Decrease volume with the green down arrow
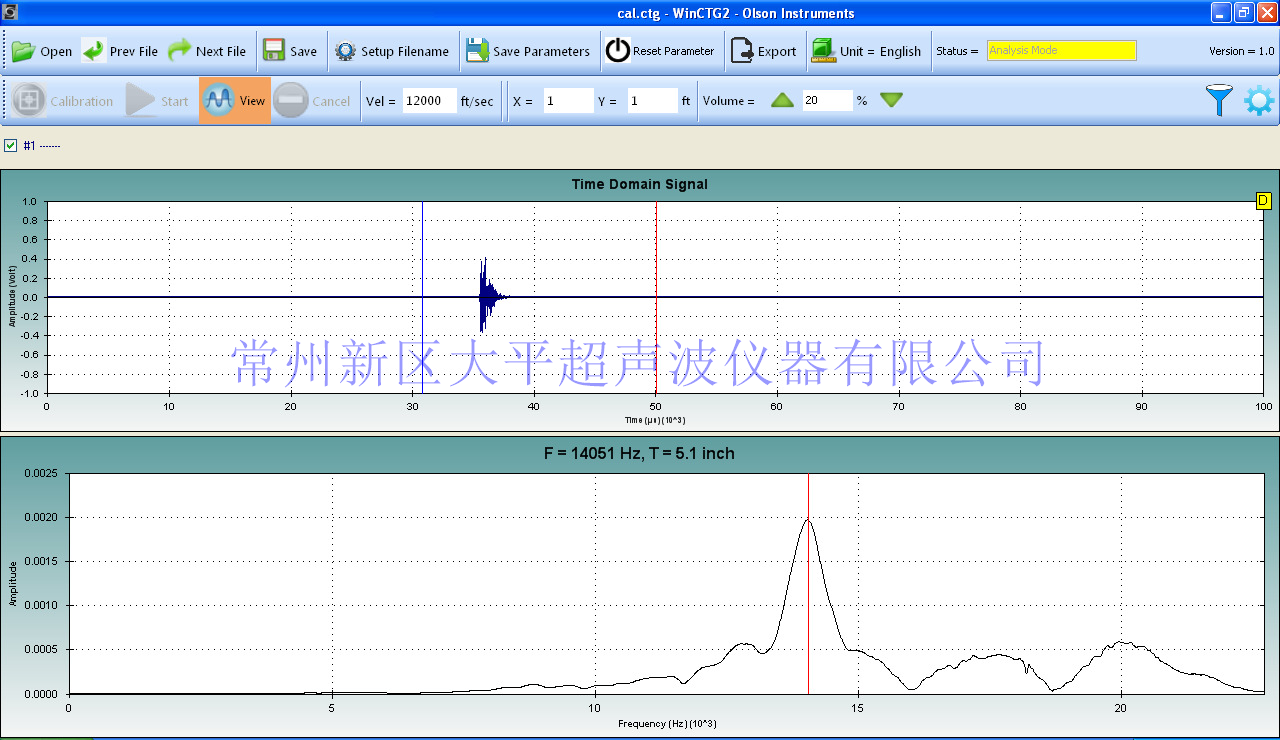The image size is (1280, 740). point(891,100)
